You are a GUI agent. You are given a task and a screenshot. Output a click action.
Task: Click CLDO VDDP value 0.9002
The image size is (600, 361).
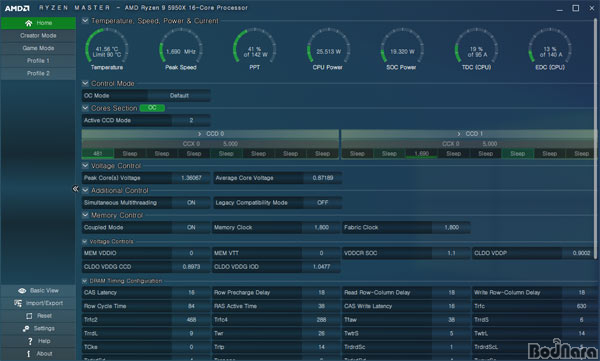[581, 253]
